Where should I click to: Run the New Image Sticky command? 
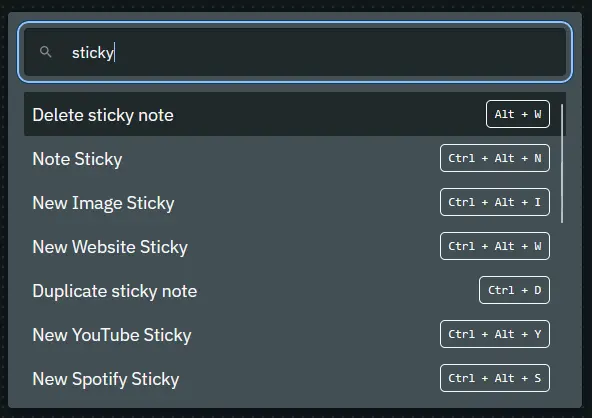(x=295, y=202)
